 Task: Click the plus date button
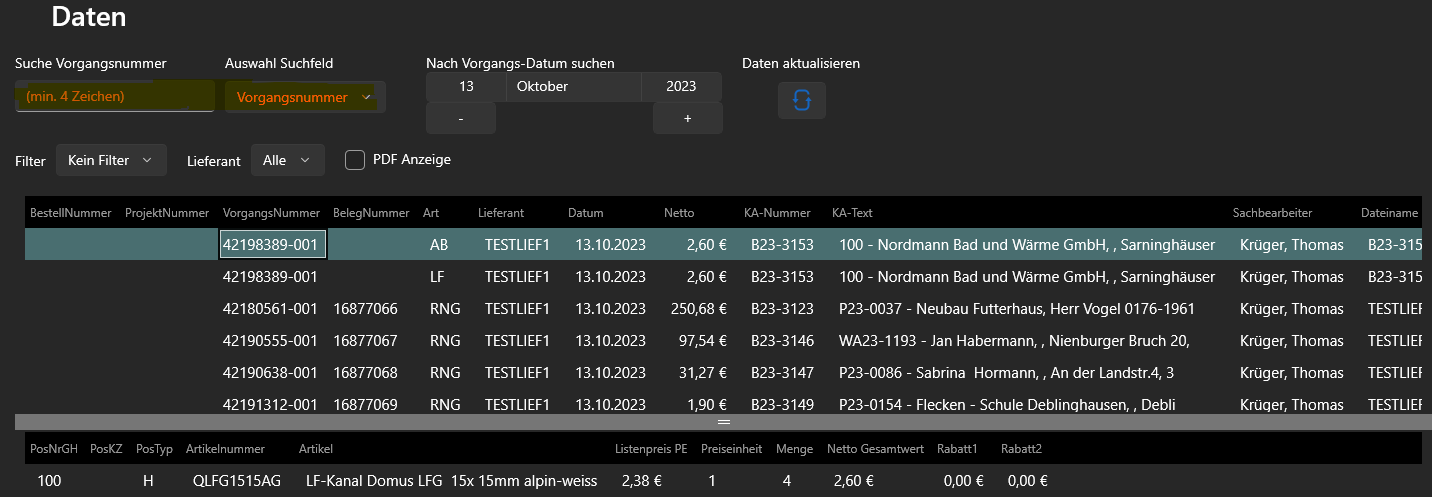[x=688, y=118]
